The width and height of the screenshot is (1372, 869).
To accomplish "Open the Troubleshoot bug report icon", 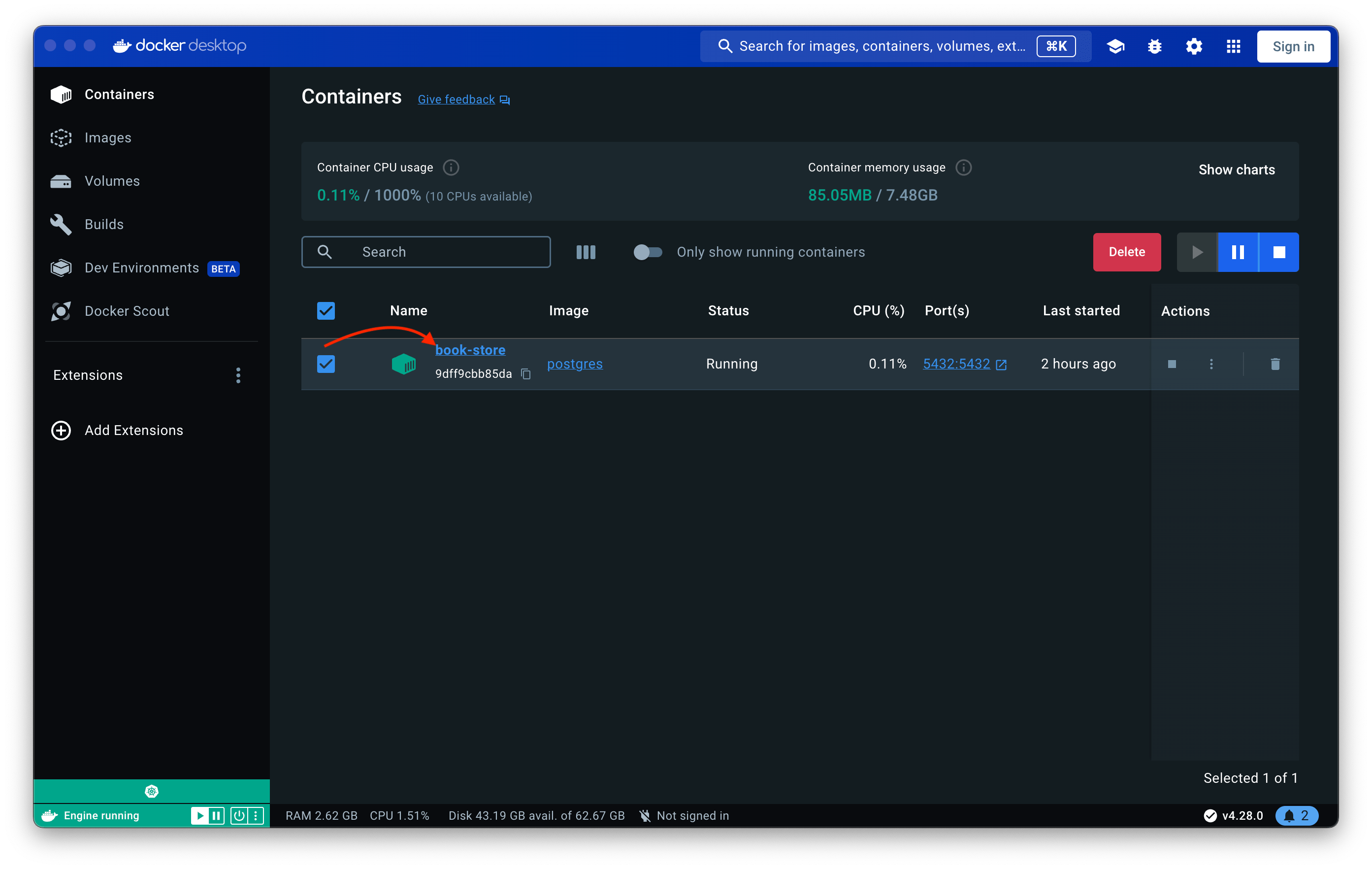I will [x=1154, y=46].
